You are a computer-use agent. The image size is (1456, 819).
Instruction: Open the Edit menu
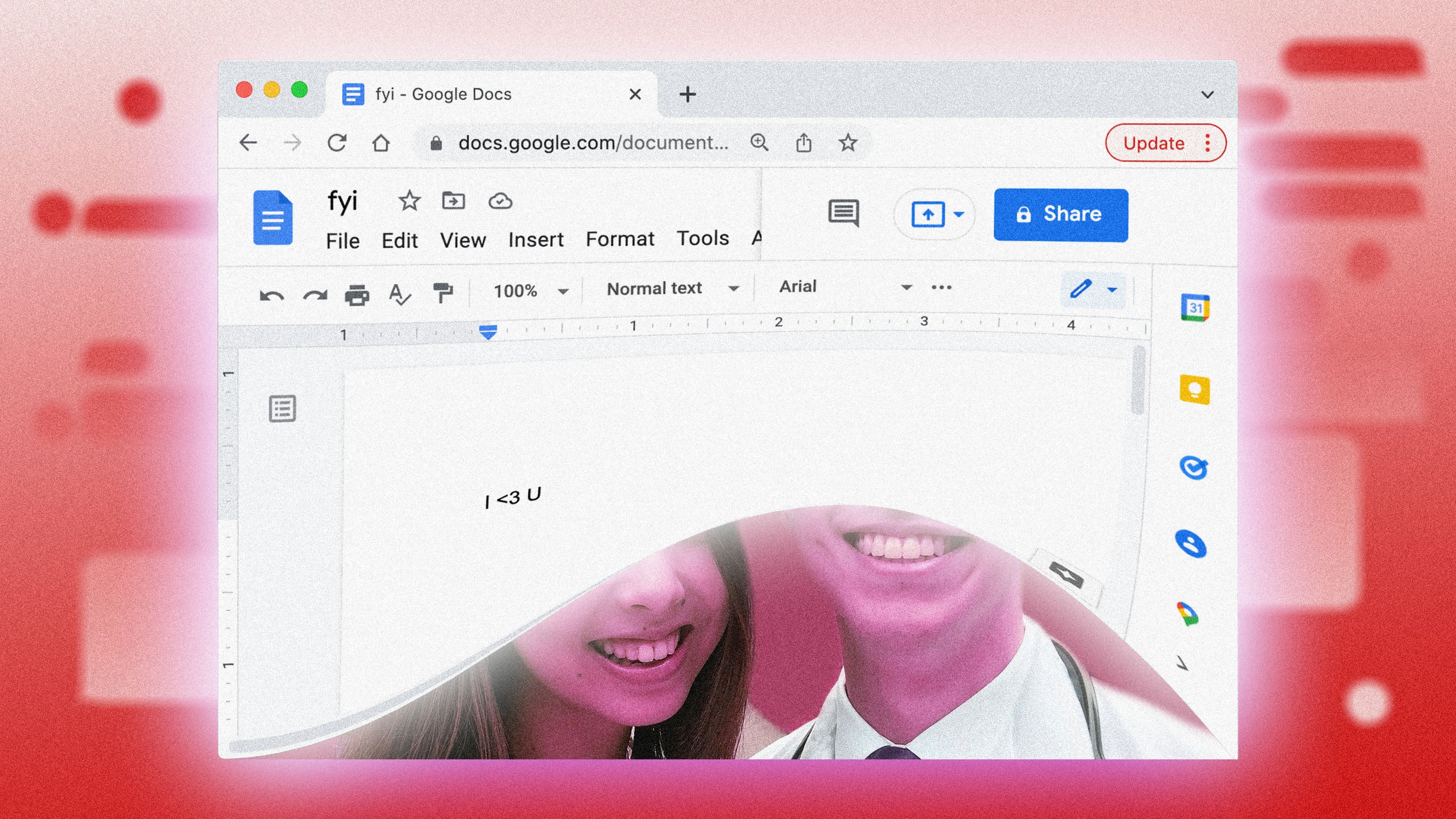[399, 241]
